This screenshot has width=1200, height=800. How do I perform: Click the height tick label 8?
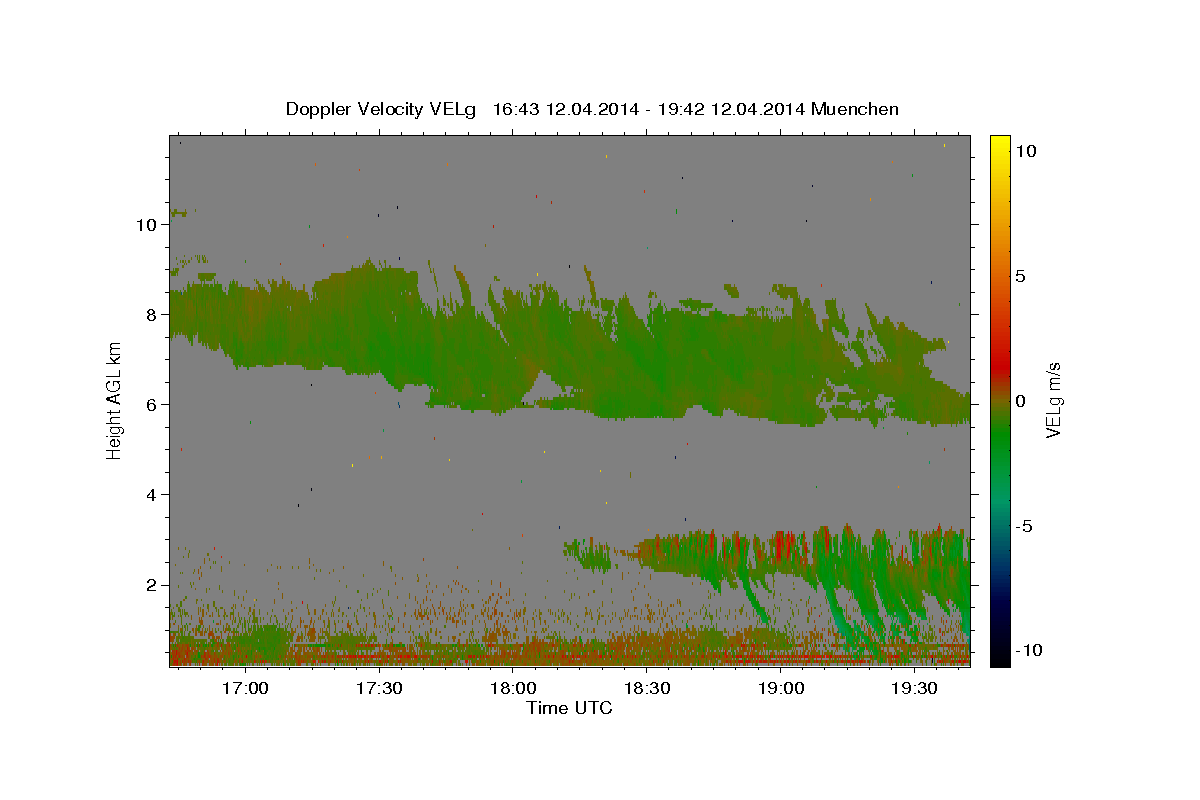click(x=152, y=315)
